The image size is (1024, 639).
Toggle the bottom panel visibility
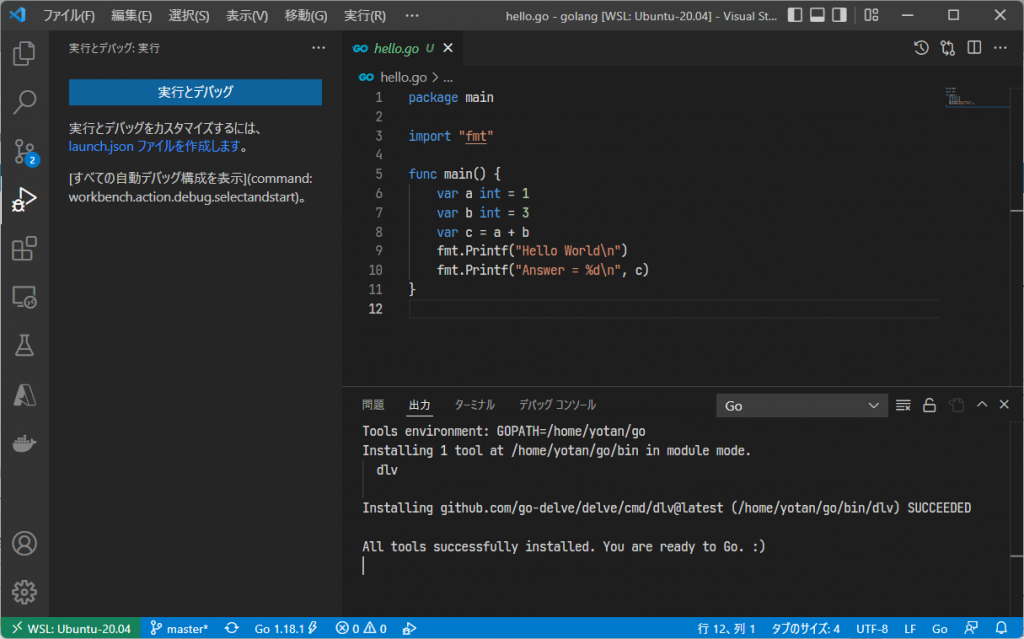click(817, 15)
